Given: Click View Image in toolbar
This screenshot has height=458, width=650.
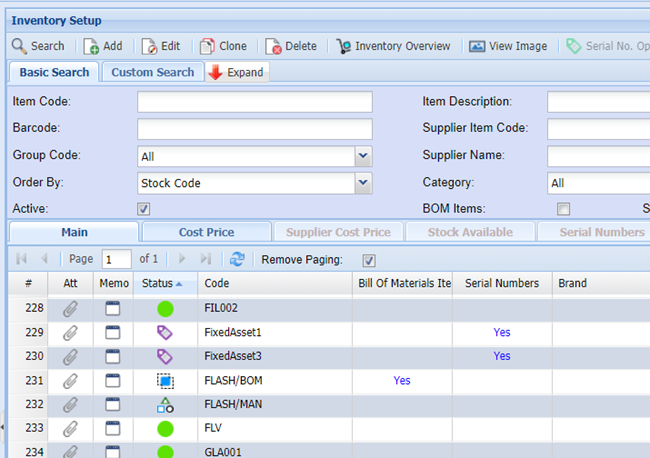Looking at the screenshot, I should [508, 46].
